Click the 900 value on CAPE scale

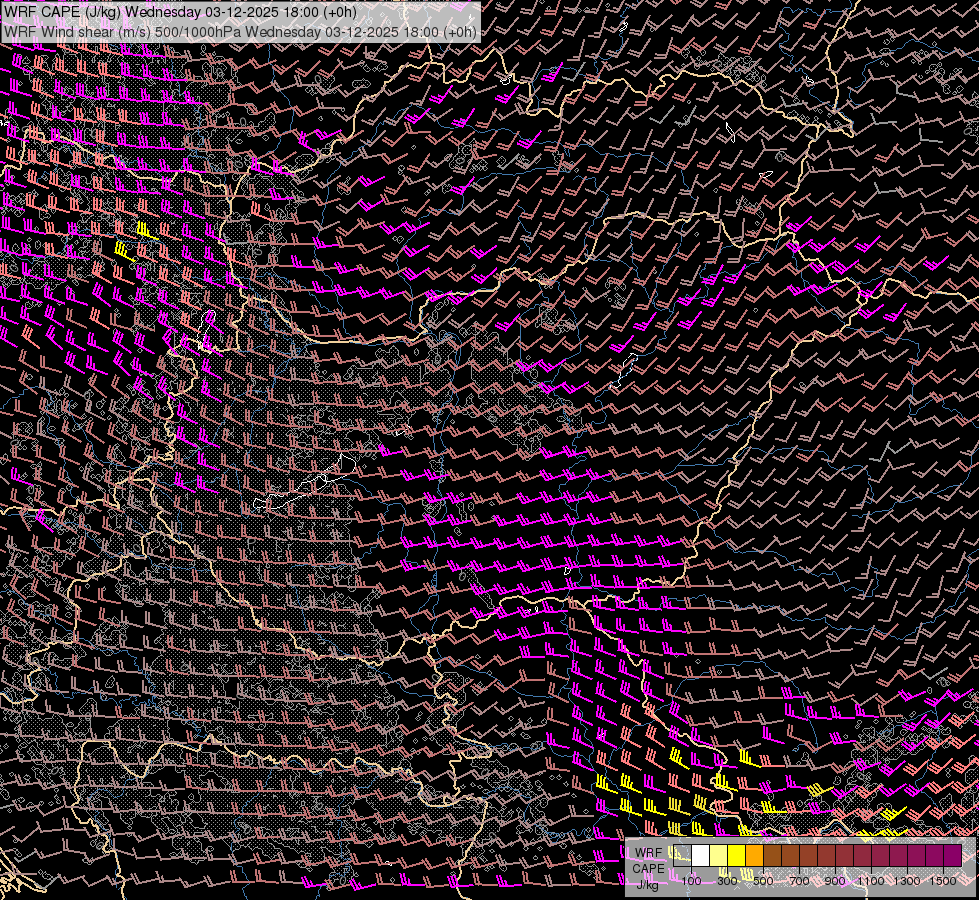pos(835,880)
